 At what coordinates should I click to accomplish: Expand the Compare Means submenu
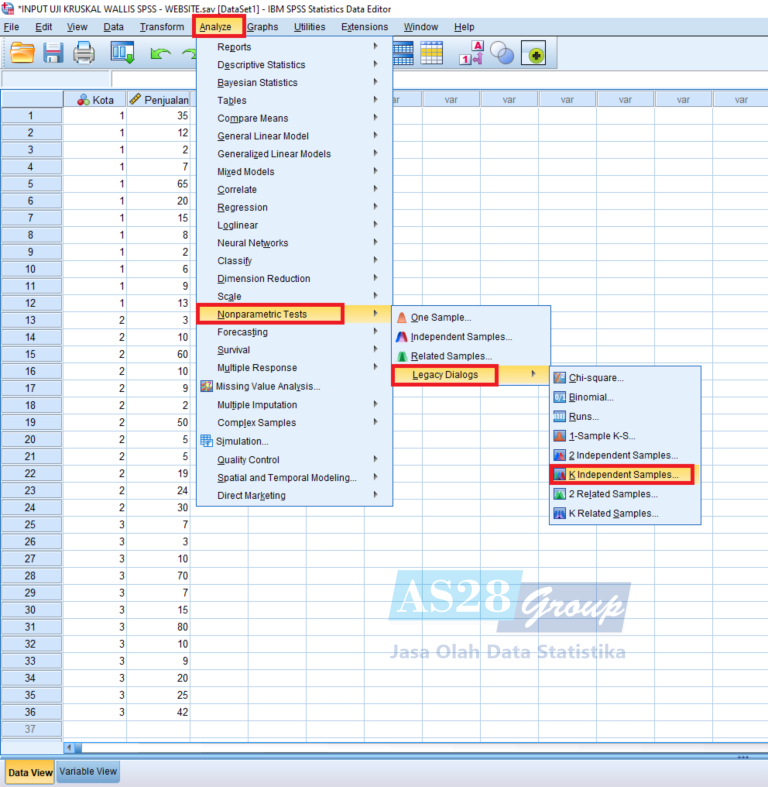click(253, 118)
